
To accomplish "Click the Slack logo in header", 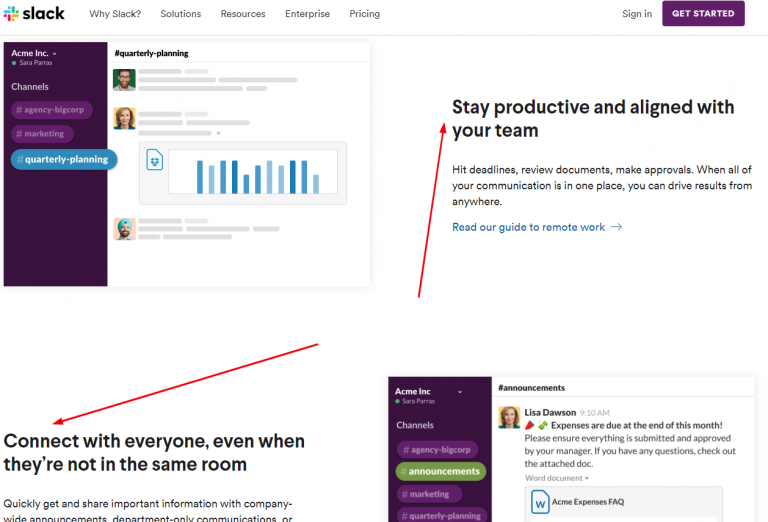I will click(x=34, y=14).
